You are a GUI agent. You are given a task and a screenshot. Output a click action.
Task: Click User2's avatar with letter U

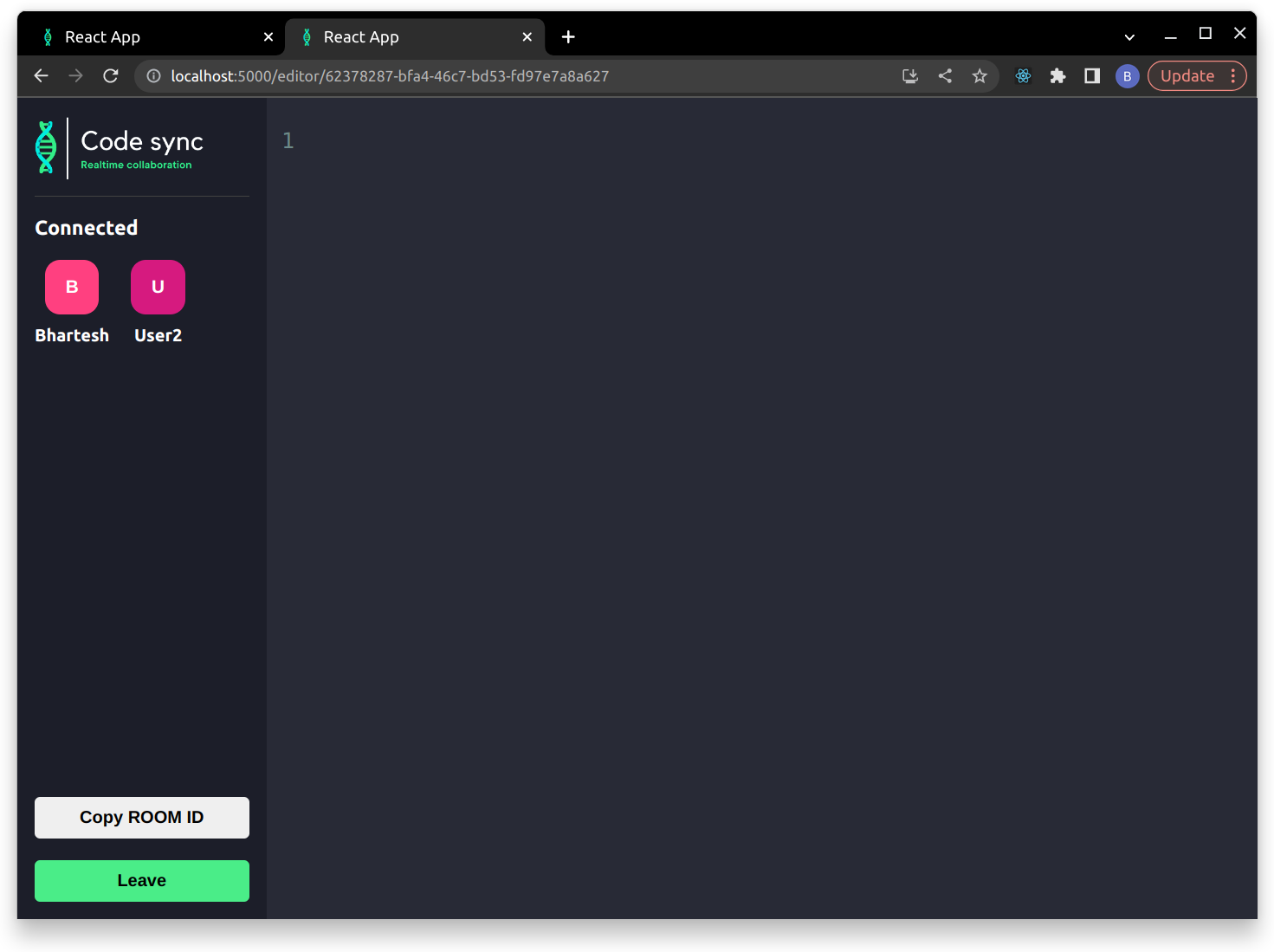click(157, 287)
